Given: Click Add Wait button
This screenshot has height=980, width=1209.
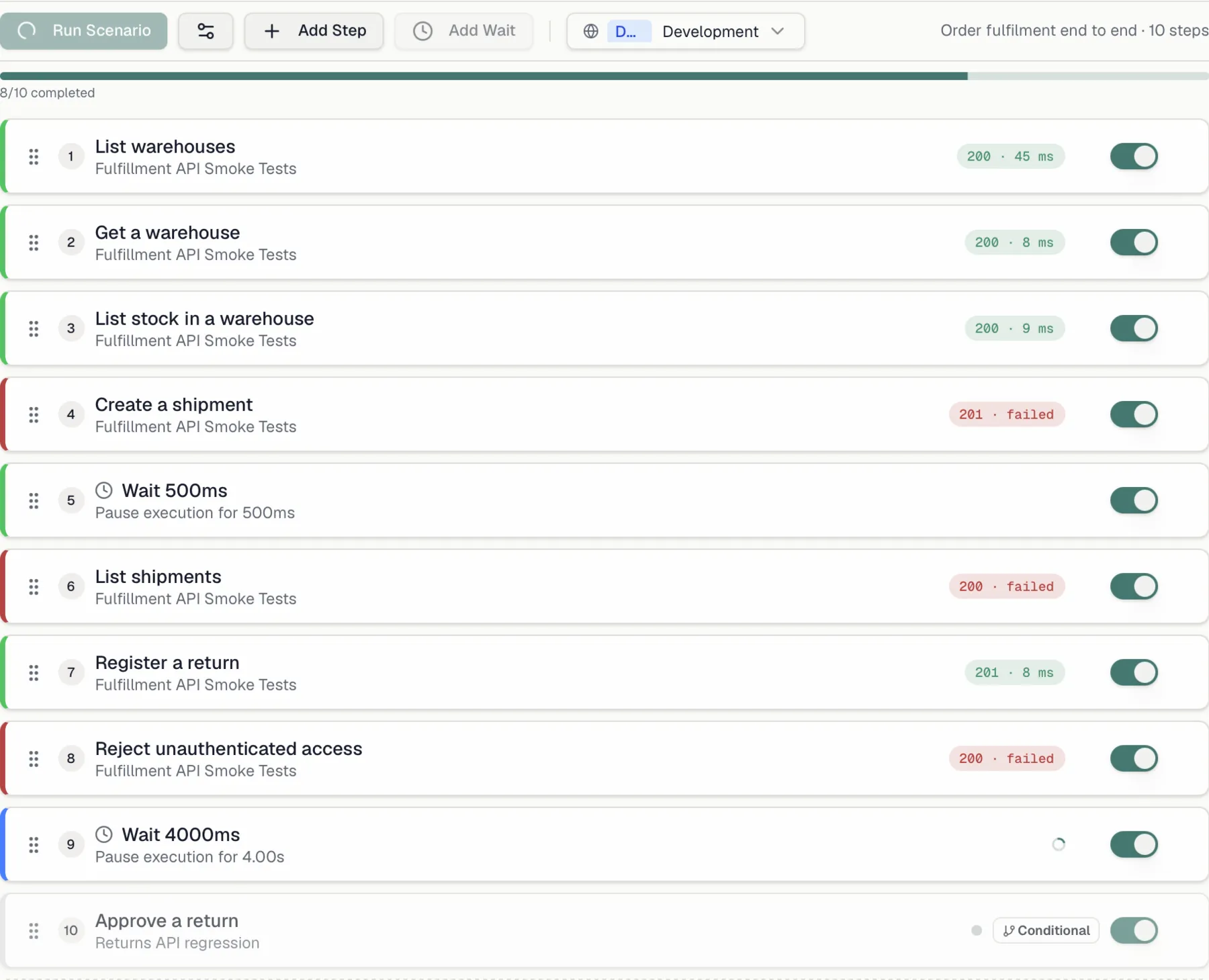Looking at the screenshot, I should click(464, 31).
